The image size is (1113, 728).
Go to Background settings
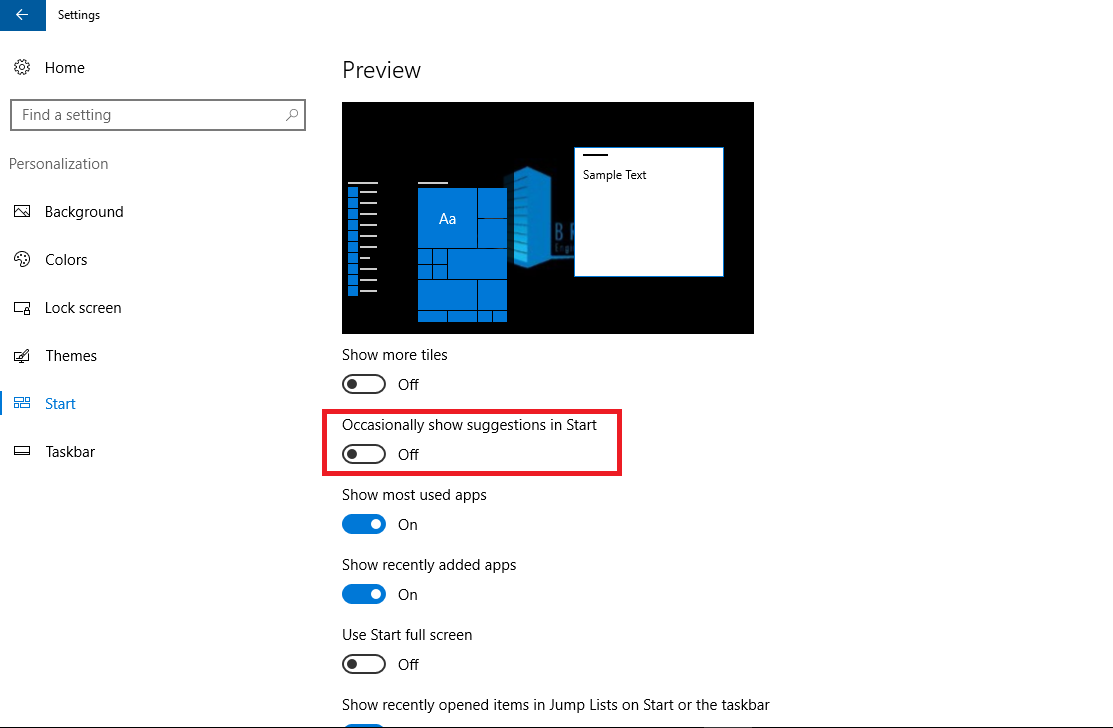84,211
